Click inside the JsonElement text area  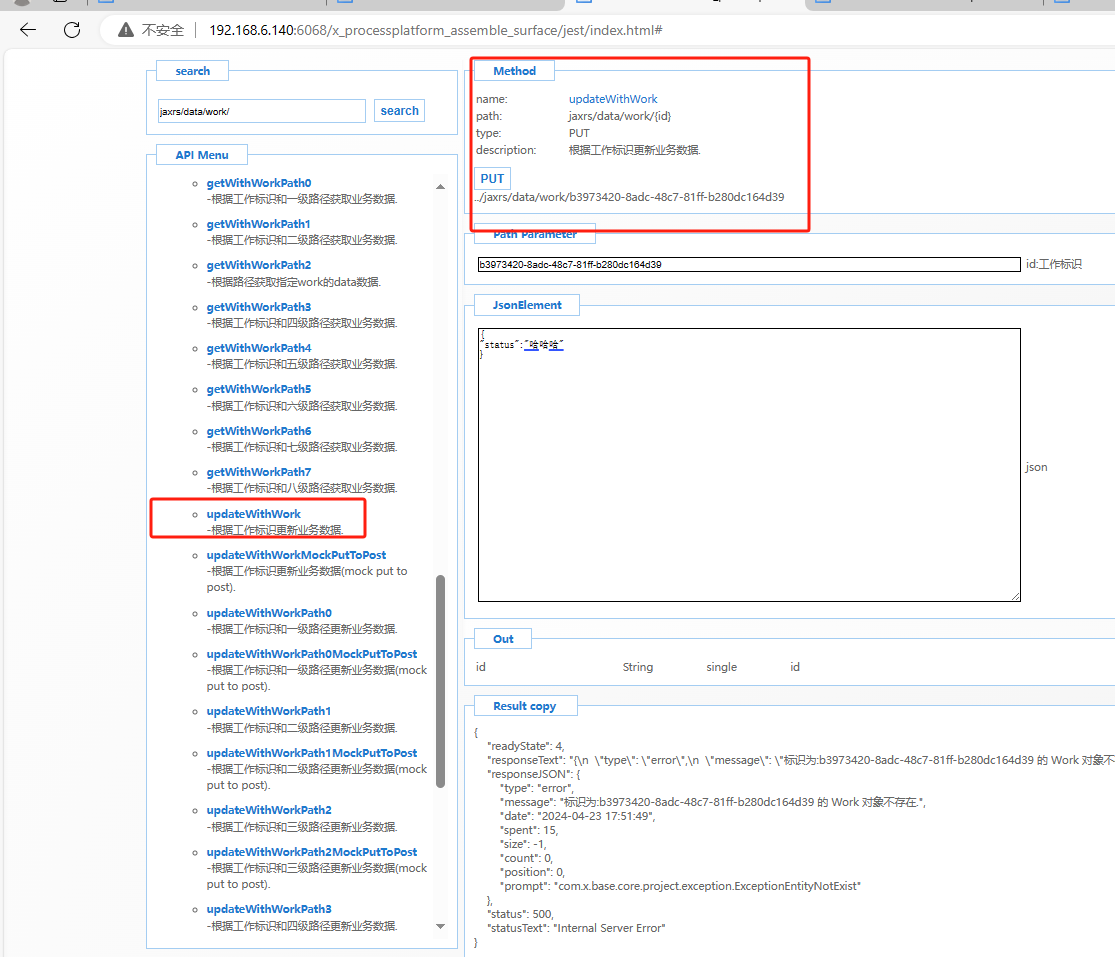click(x=749, y=465)
